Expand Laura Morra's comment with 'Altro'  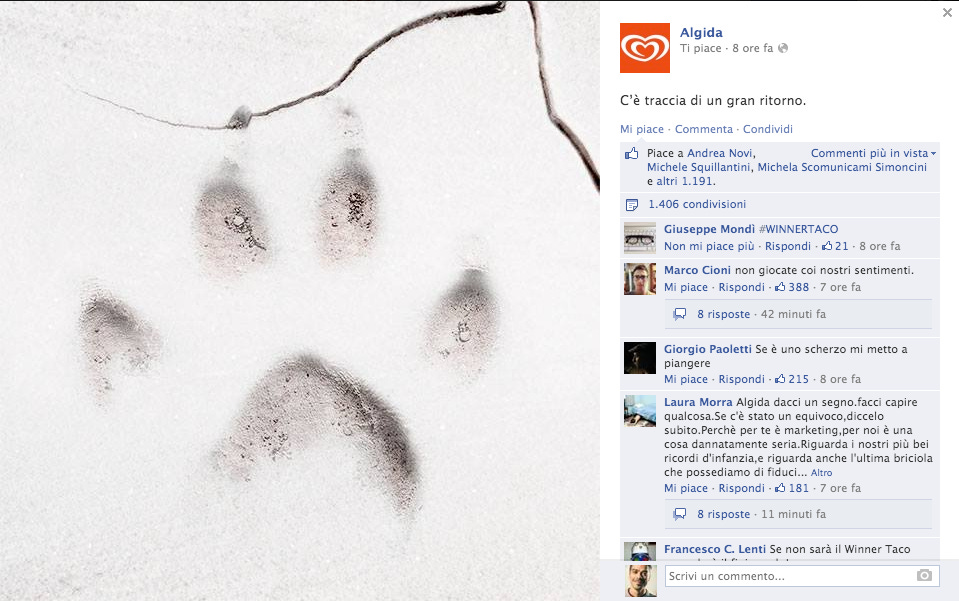click(x=821, y=473)
